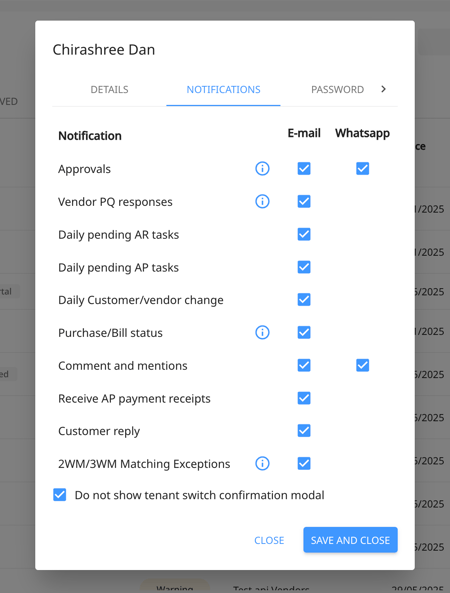Expand more tabs with right chevron arrow
Viewport: 450px width, 593px height.
coord(383,89)
